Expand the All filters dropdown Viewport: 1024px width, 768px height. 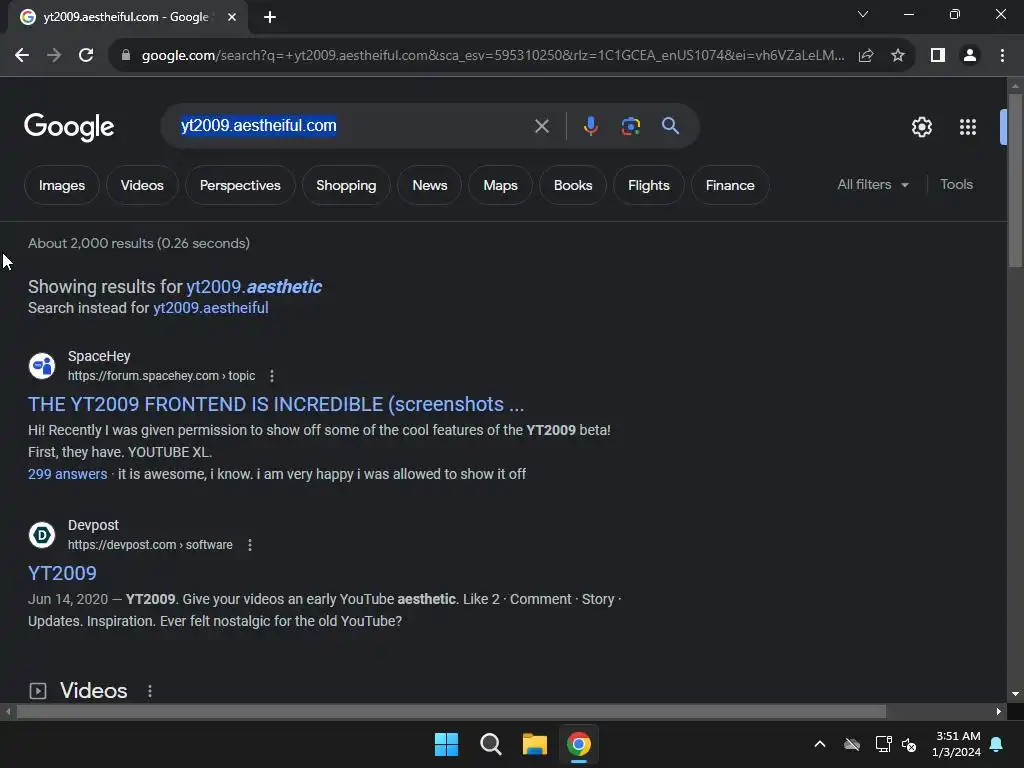tap(873, 185)
